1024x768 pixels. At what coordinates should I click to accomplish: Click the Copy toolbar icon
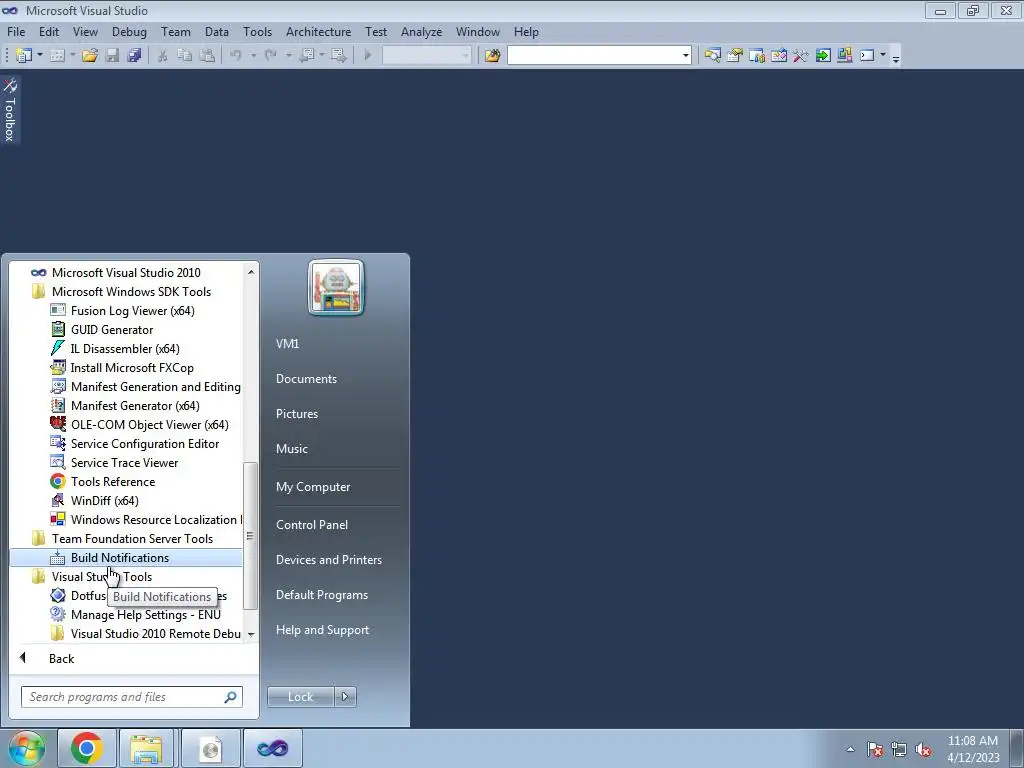185,56
